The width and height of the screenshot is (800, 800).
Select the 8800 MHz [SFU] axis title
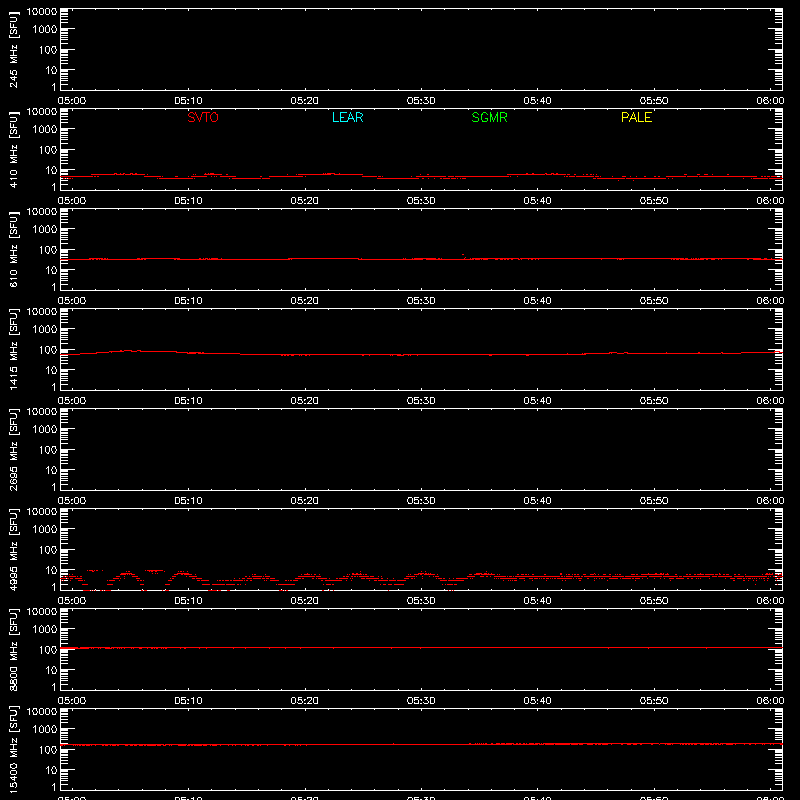14,649
